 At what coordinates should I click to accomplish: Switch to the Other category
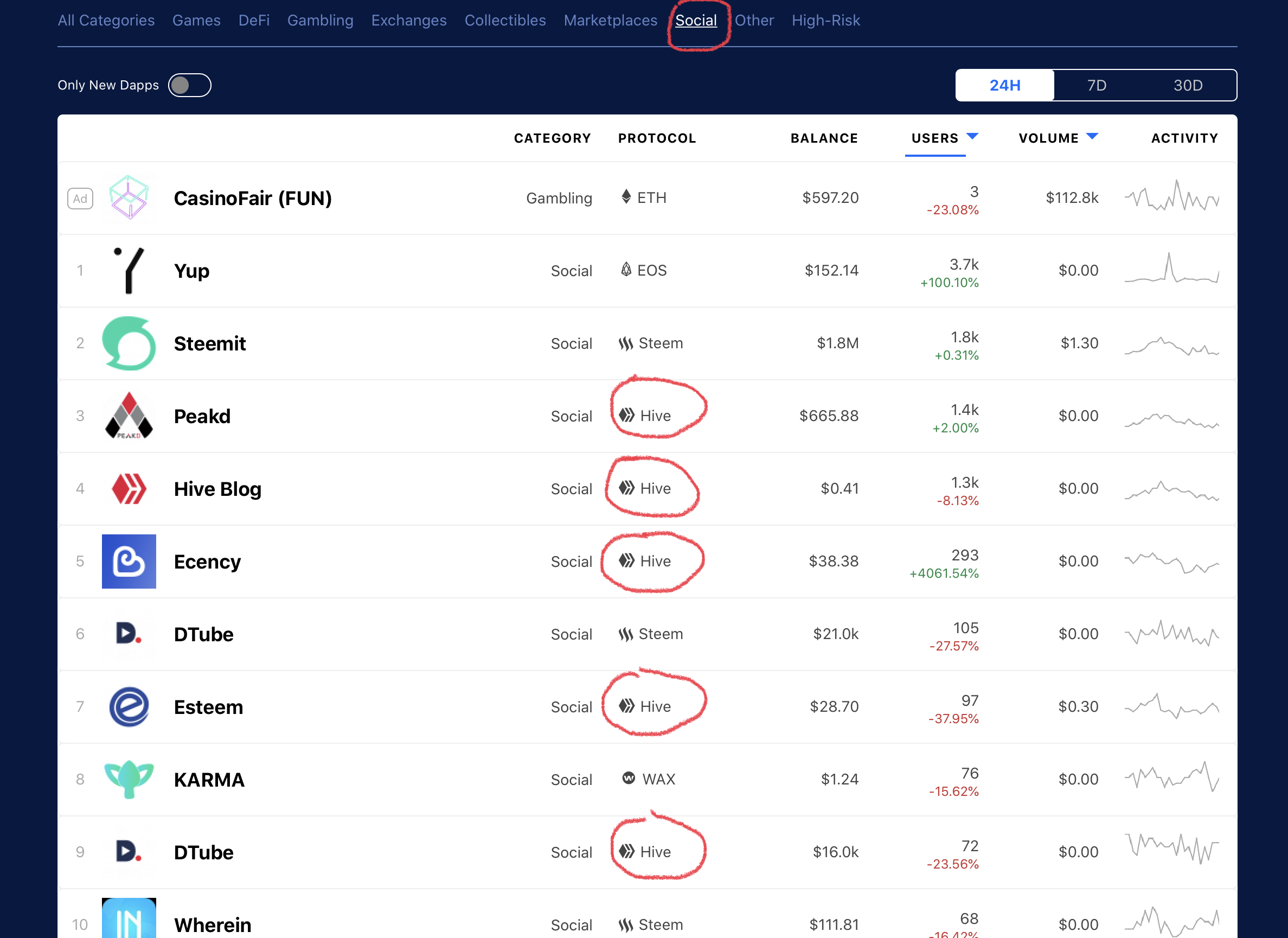[754, 21]
